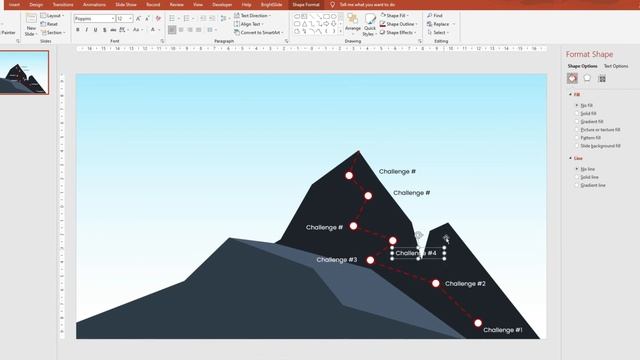Apply text shadow
640x360 pixels.
[104, 30]
